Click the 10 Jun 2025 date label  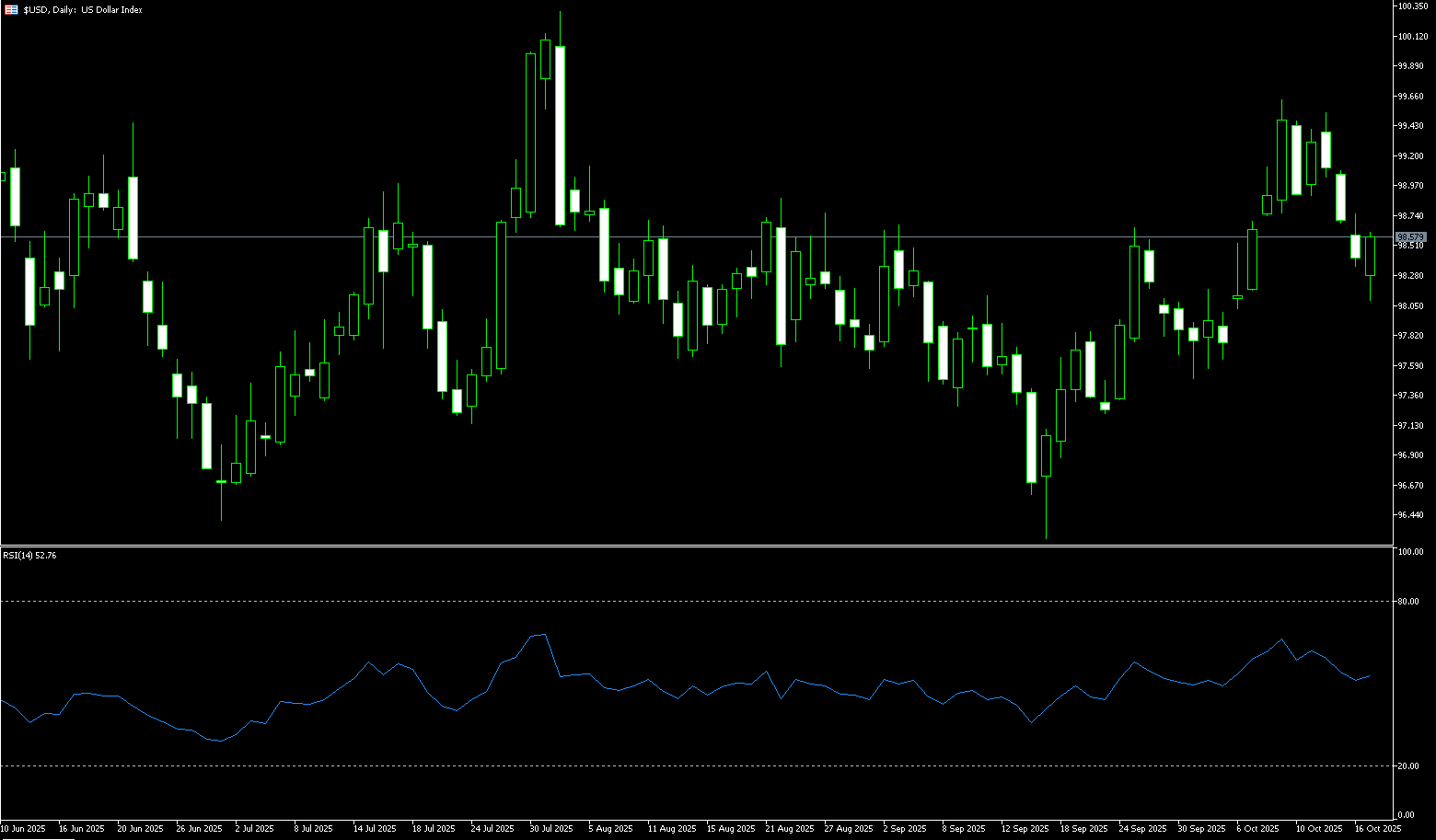[23, 829]
